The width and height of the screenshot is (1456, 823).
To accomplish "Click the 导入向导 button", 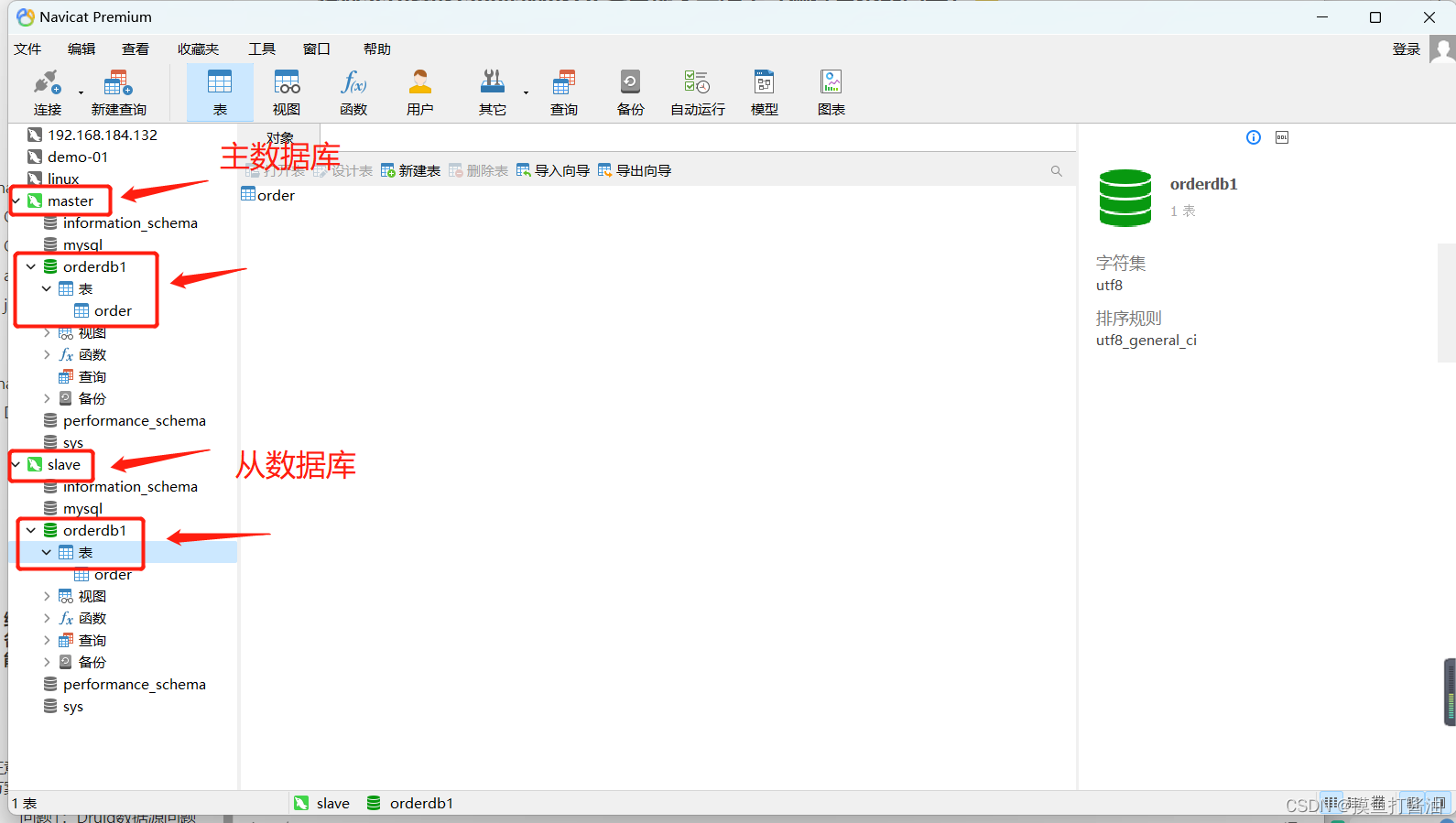I will [x=553, y=171].
